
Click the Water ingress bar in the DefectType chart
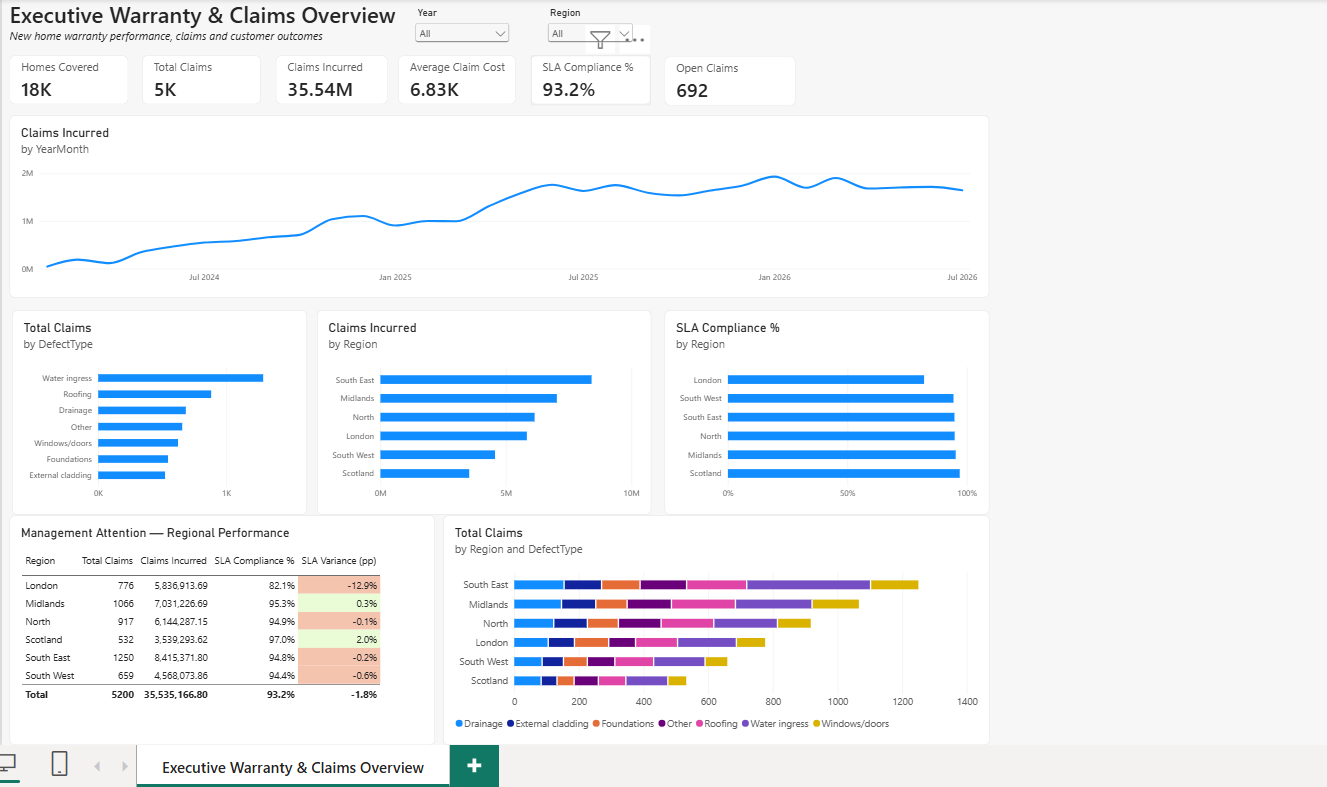[180, 378]
